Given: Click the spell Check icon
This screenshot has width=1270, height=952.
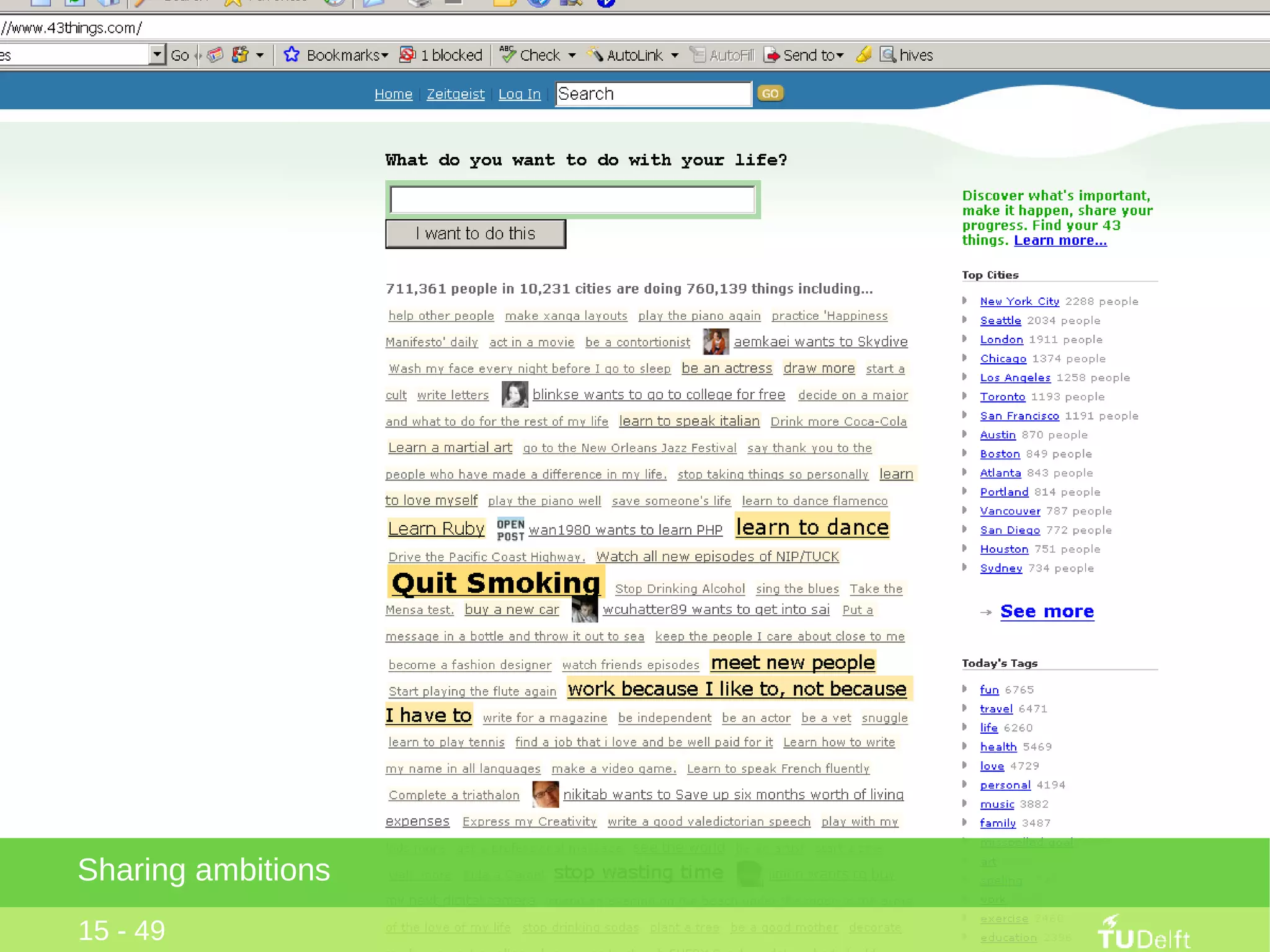Looking at the screenshot, I should pos(508,55).
